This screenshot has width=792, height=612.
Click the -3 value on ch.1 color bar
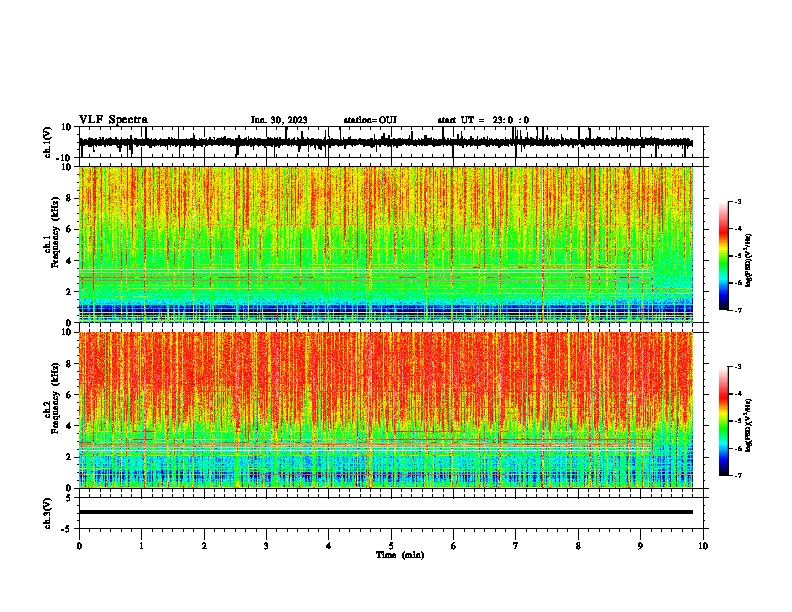(x=737, y=202)
